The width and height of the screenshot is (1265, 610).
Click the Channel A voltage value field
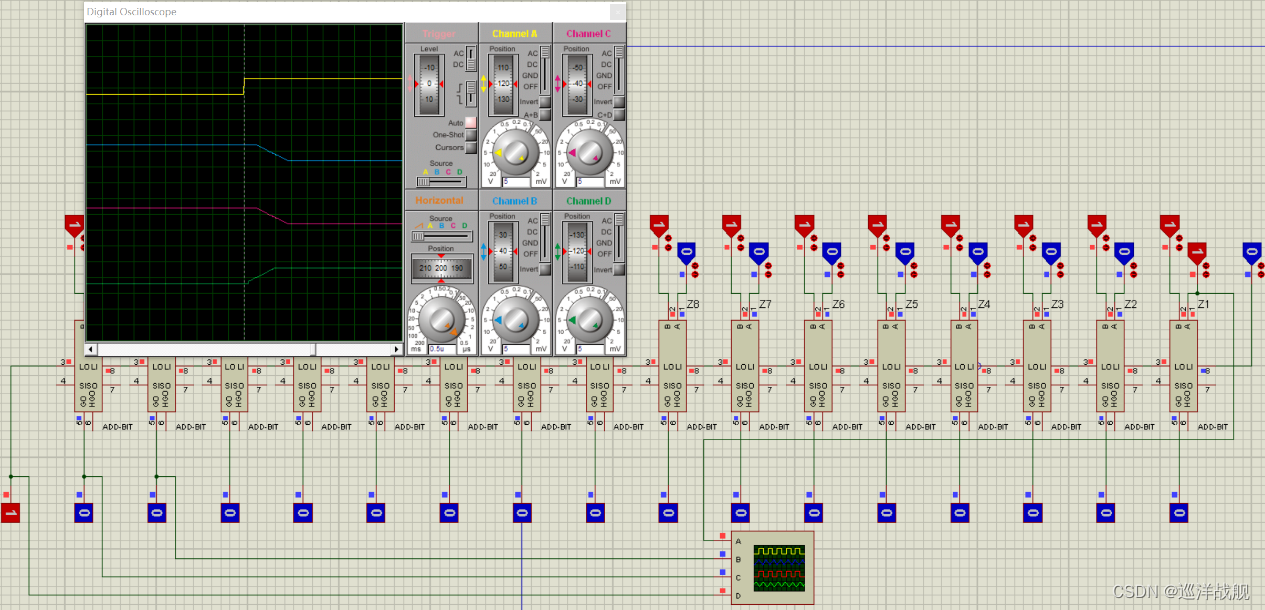514,181
